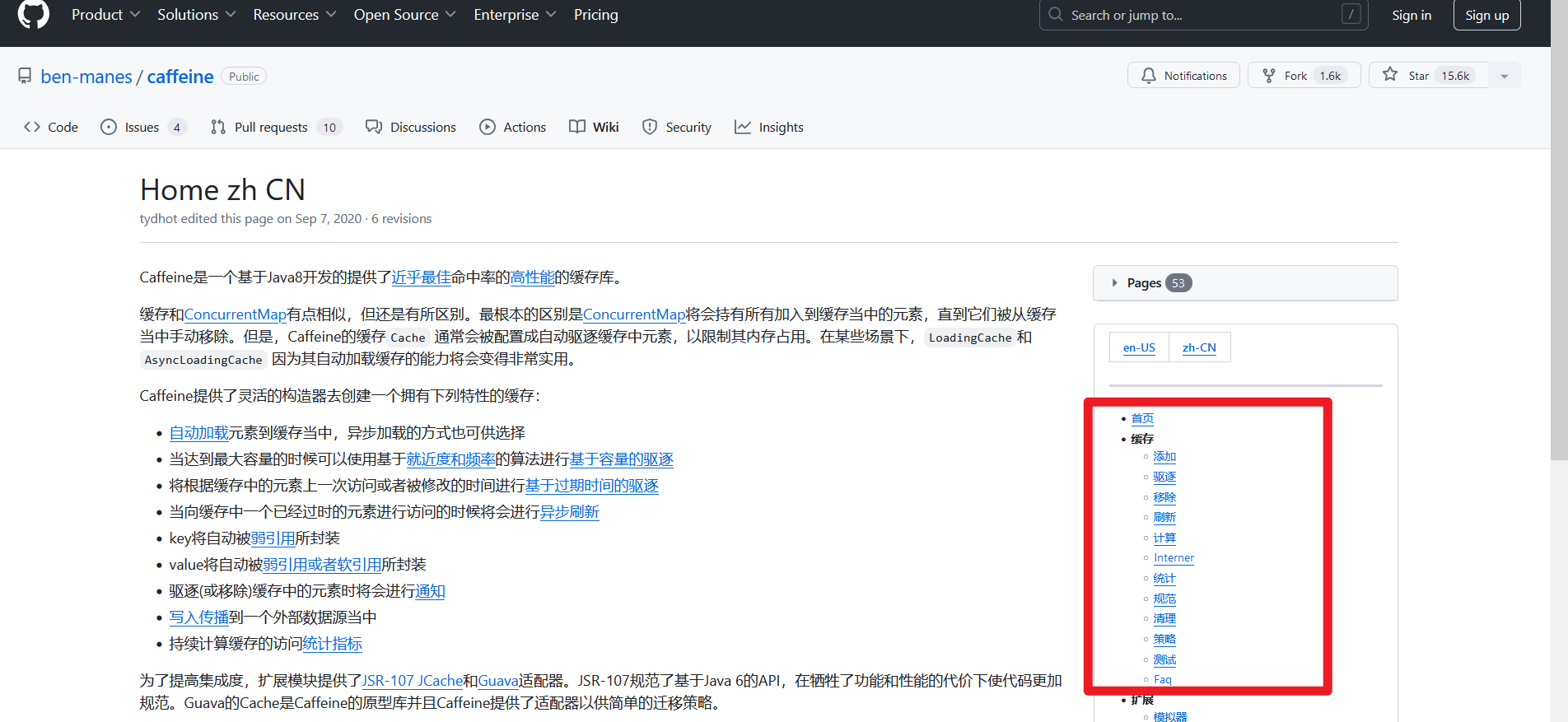This screenshot has width=1568, height=722.
Task: Open the caffeine repository link
Action: (x=180, y=77)
